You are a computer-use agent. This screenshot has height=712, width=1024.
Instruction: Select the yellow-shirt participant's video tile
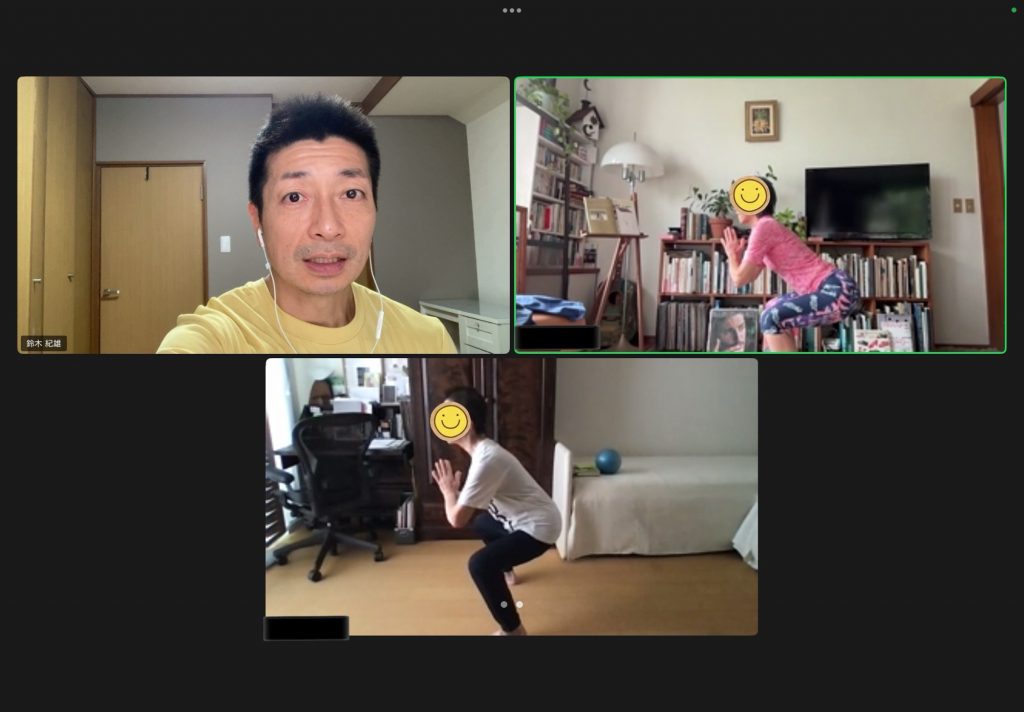point(263,215)
